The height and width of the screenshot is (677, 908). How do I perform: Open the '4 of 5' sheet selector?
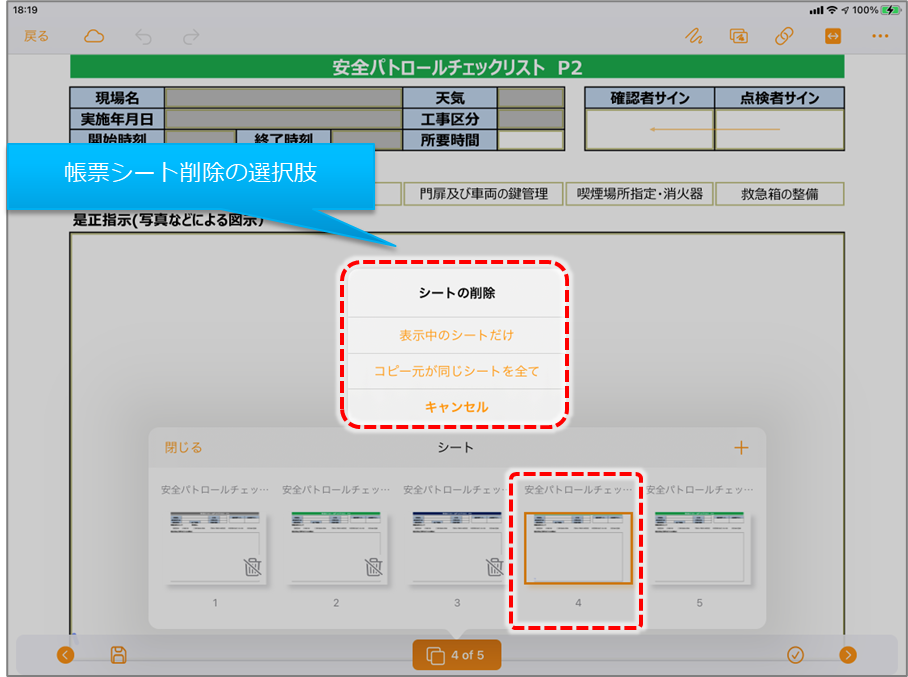[x=456, y=655]
